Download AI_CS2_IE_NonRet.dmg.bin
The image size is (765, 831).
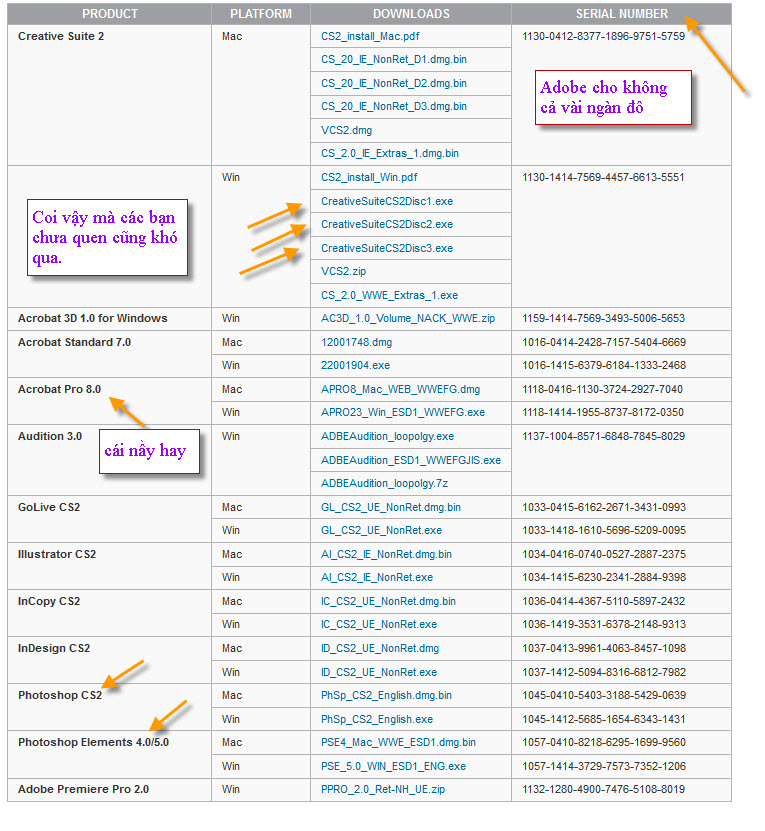coord(386,555)
